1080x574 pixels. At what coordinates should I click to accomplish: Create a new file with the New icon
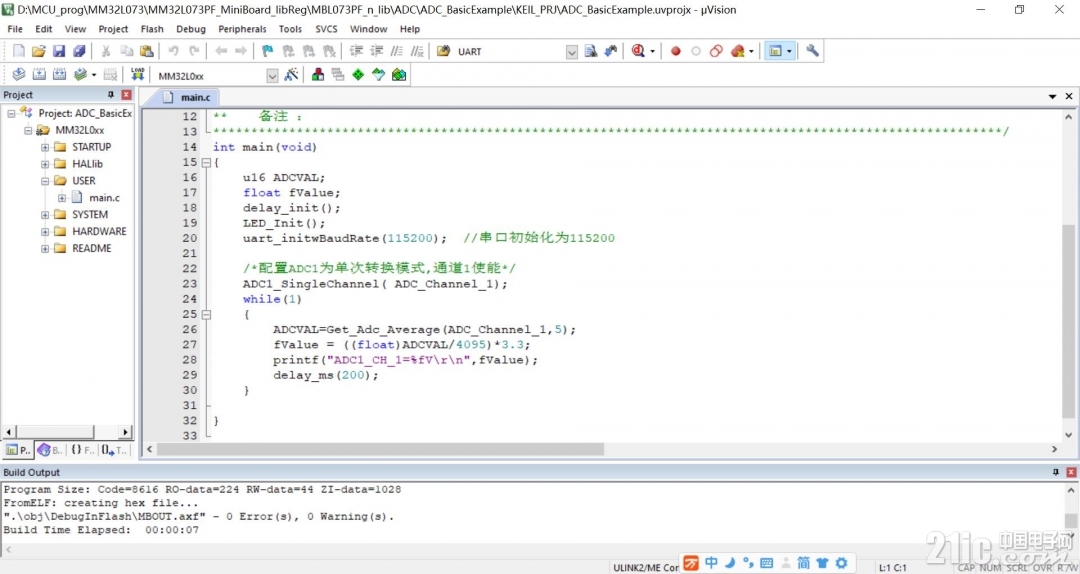coord(19,51)
